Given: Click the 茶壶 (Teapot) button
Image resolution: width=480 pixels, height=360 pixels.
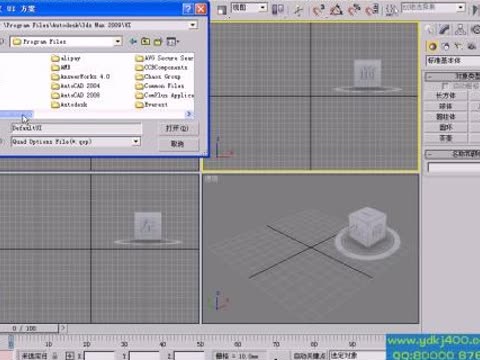Looking at the screenshot, I should click(446, 138).
